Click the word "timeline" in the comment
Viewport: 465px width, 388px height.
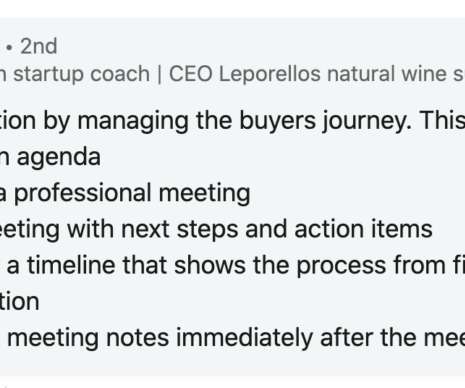(x=71, y=266)
